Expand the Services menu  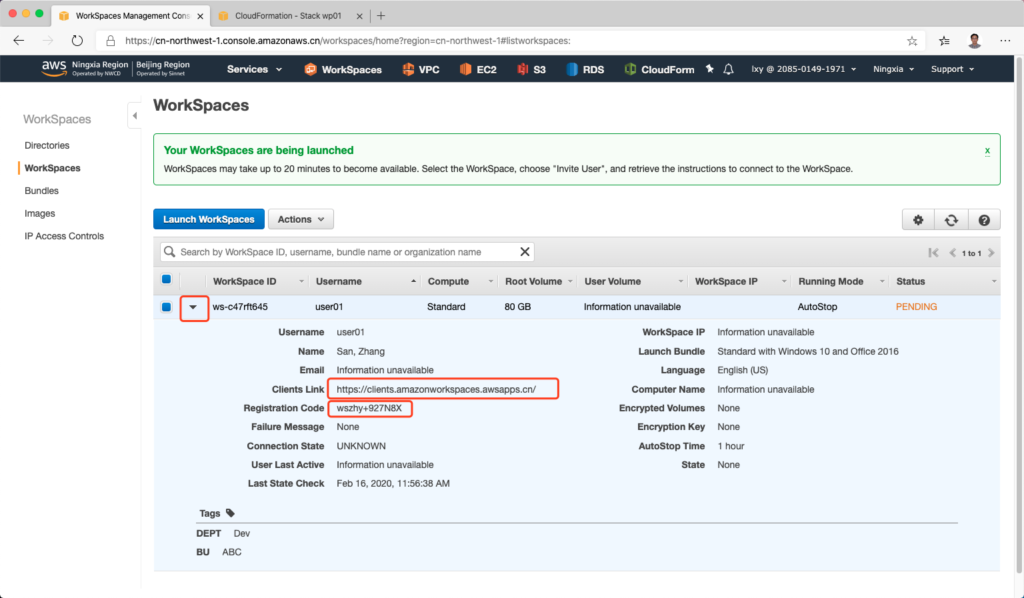(254, 69)
